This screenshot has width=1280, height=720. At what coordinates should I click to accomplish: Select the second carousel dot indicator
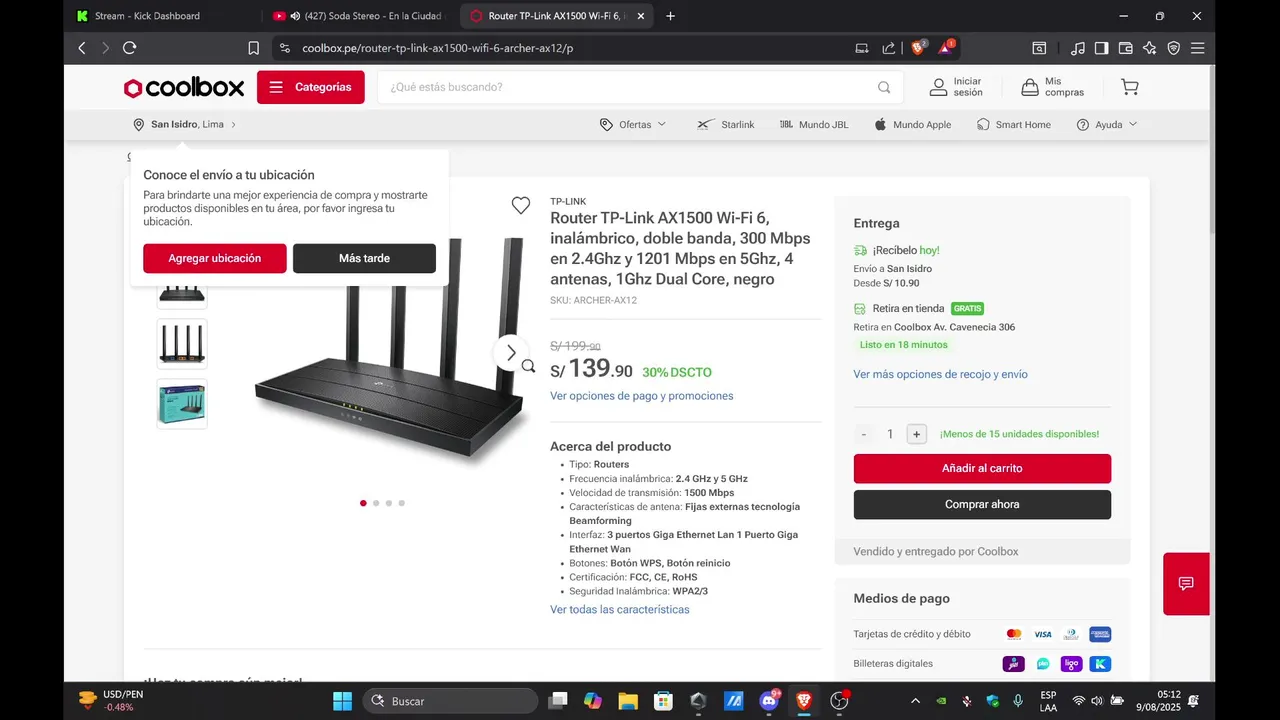click(376, 503)
